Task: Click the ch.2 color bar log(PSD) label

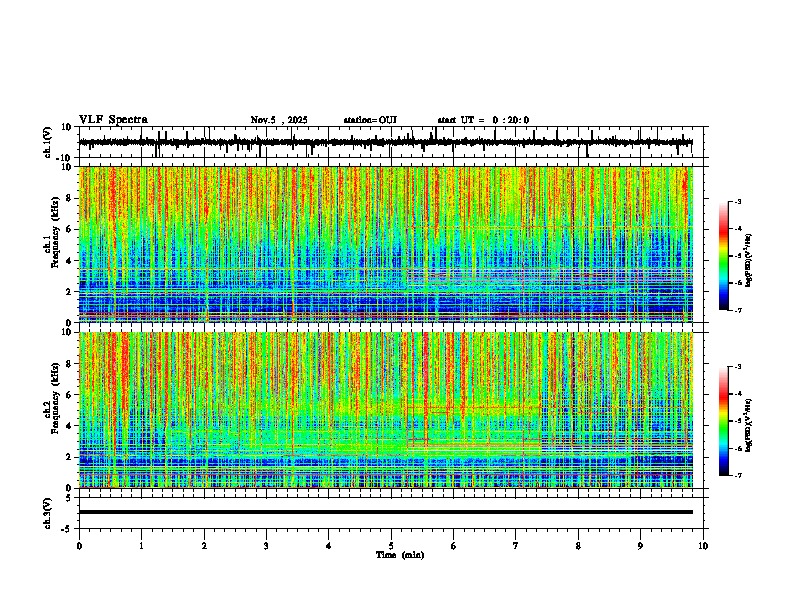Action: pyautogui.click(x=748, y=426)
